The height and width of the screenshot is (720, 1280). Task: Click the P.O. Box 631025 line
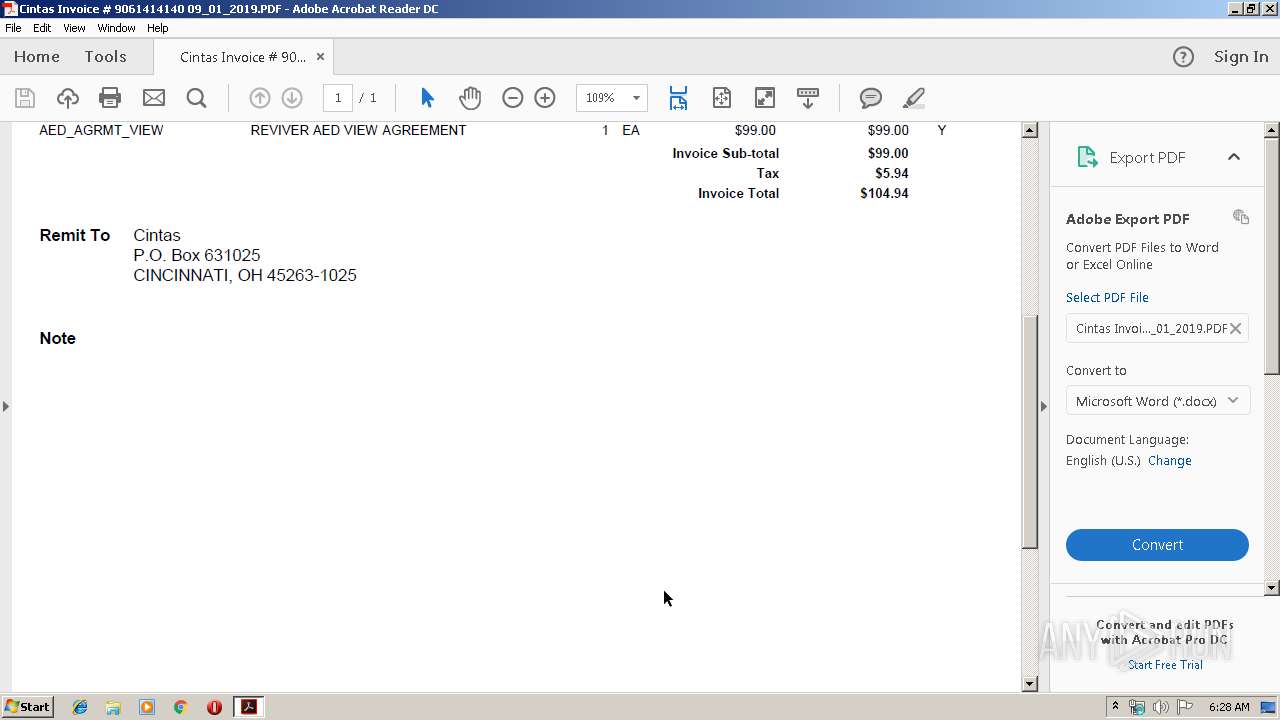(197, 256)
